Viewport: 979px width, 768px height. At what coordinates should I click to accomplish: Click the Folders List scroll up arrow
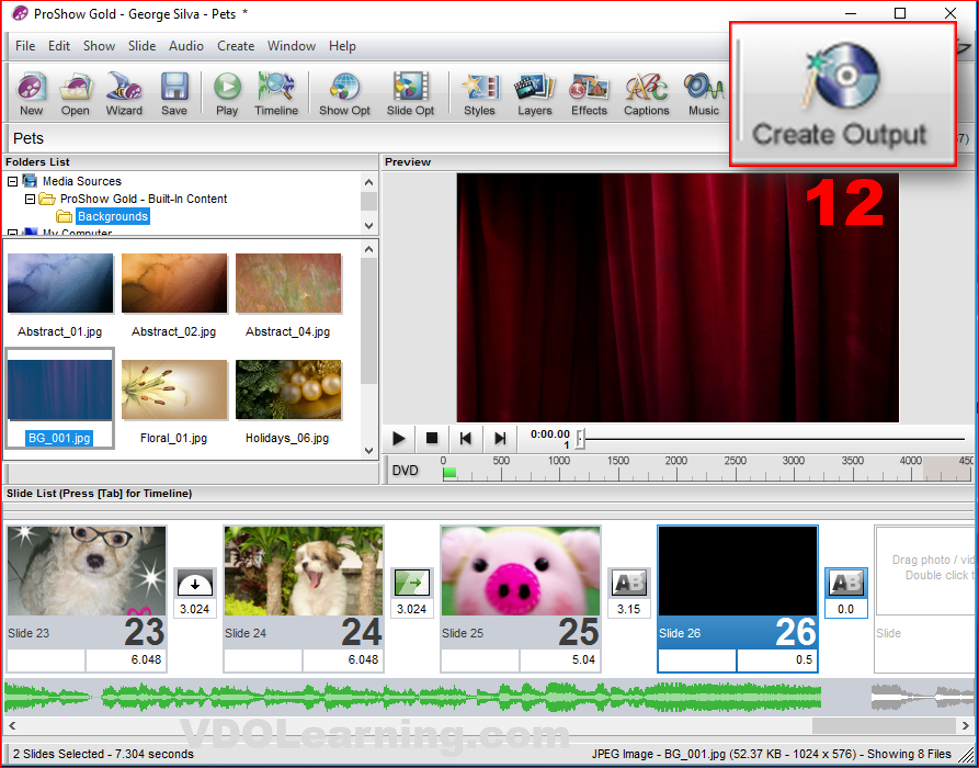(369, 182)
